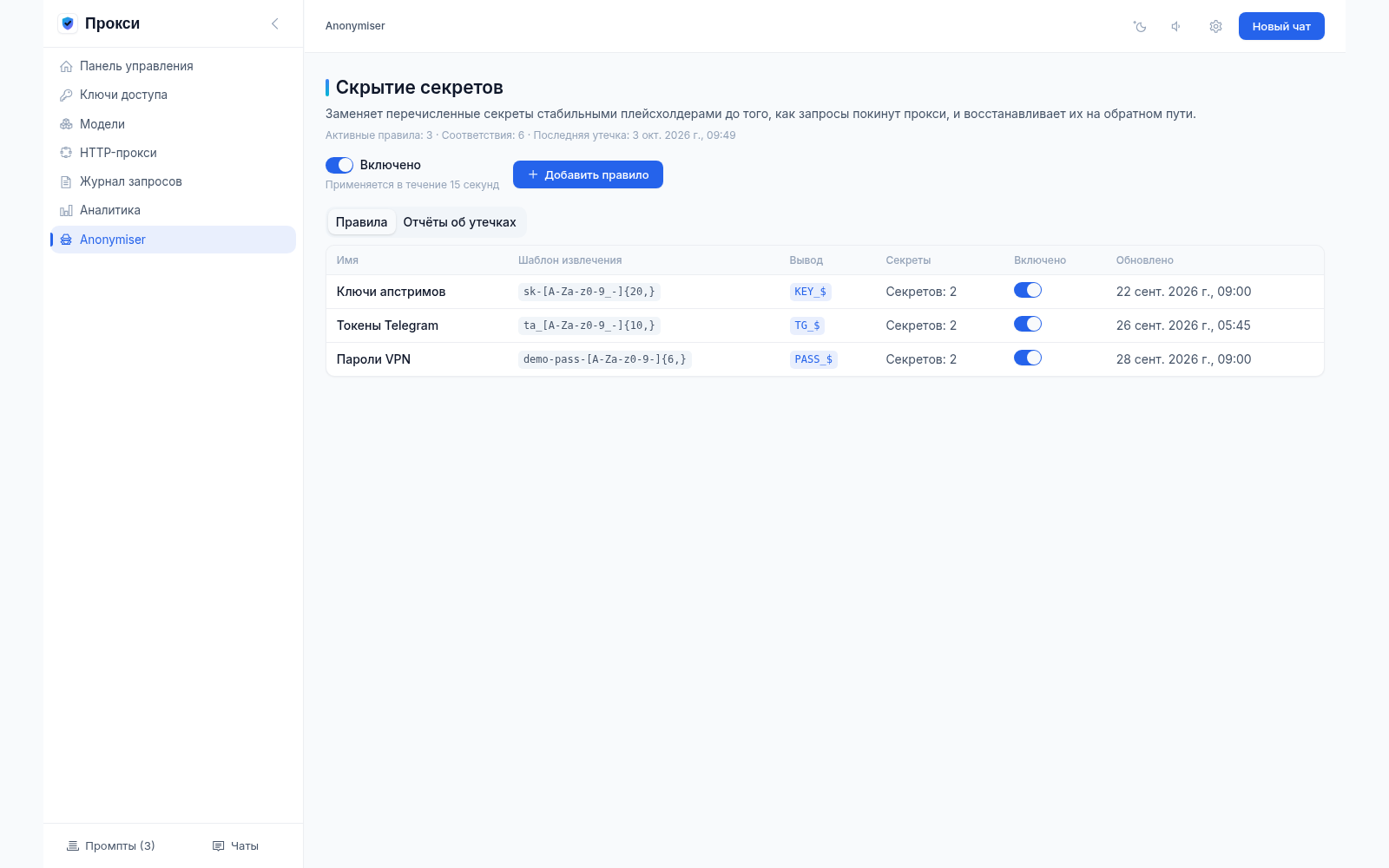Click the Ключи апстримов rule name

pyautogui.click(x=391, y=292)
